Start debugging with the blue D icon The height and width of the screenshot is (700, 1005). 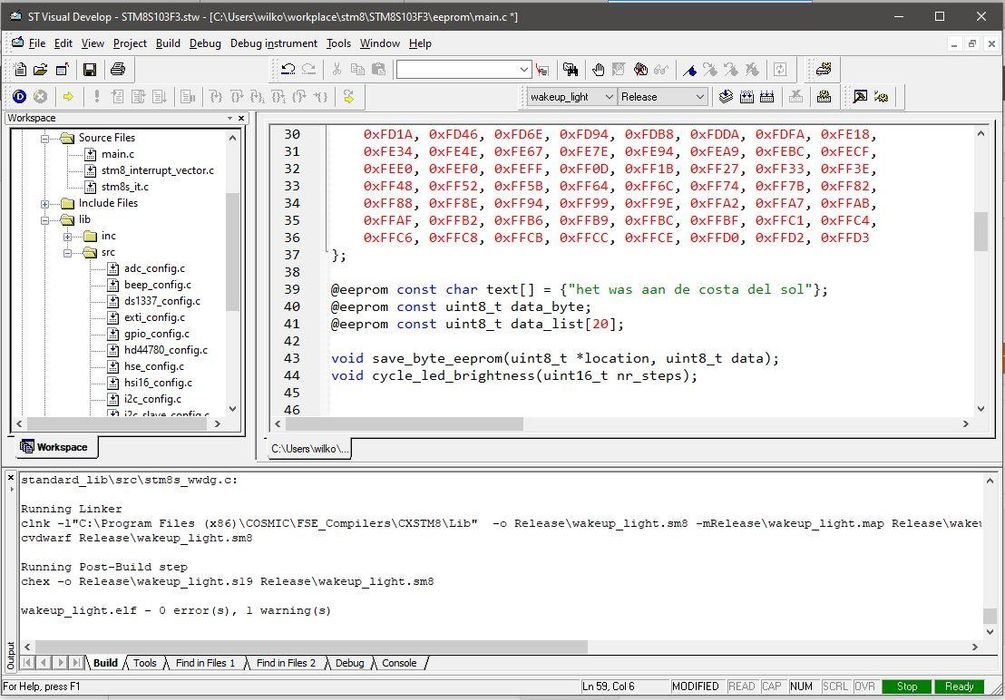19,97
